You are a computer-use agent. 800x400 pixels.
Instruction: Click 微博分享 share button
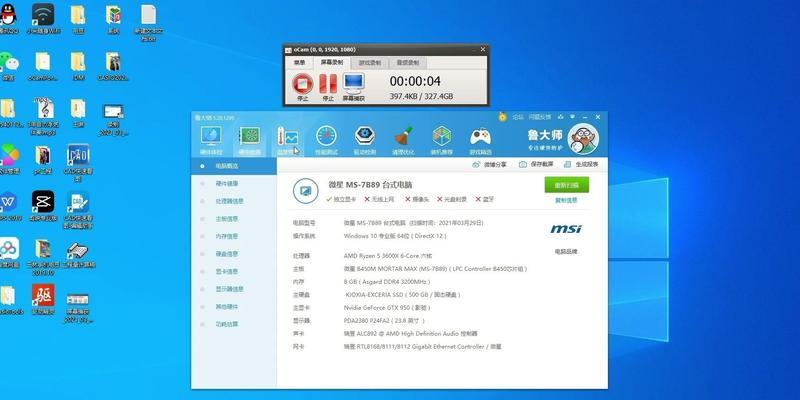click(x=490, y=164)
